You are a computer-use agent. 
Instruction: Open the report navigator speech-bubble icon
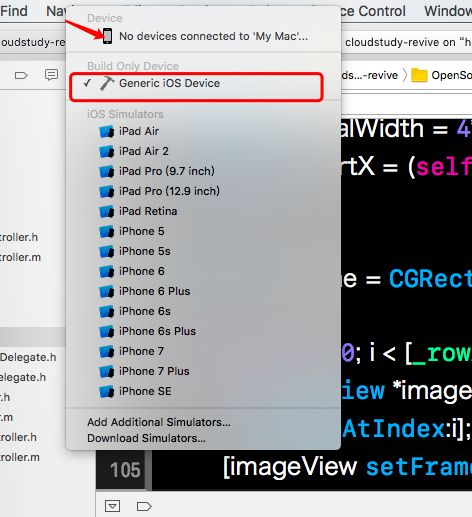[x=51, y=75]
